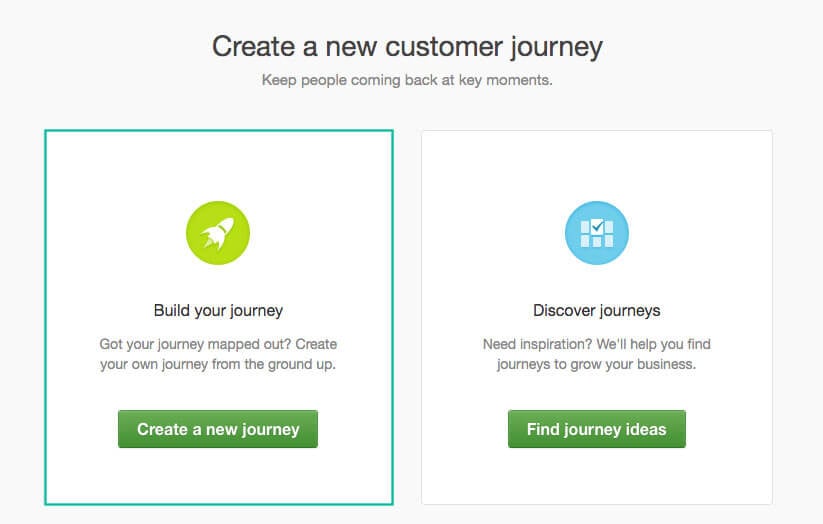The height and width of the screenshot is (524, 823).
Task: Select the teal-outlined Build your journey card
Action: [219, 318]
